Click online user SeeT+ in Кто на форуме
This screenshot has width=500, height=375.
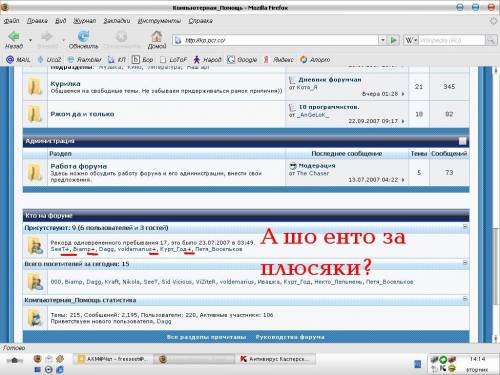(60, 249)
